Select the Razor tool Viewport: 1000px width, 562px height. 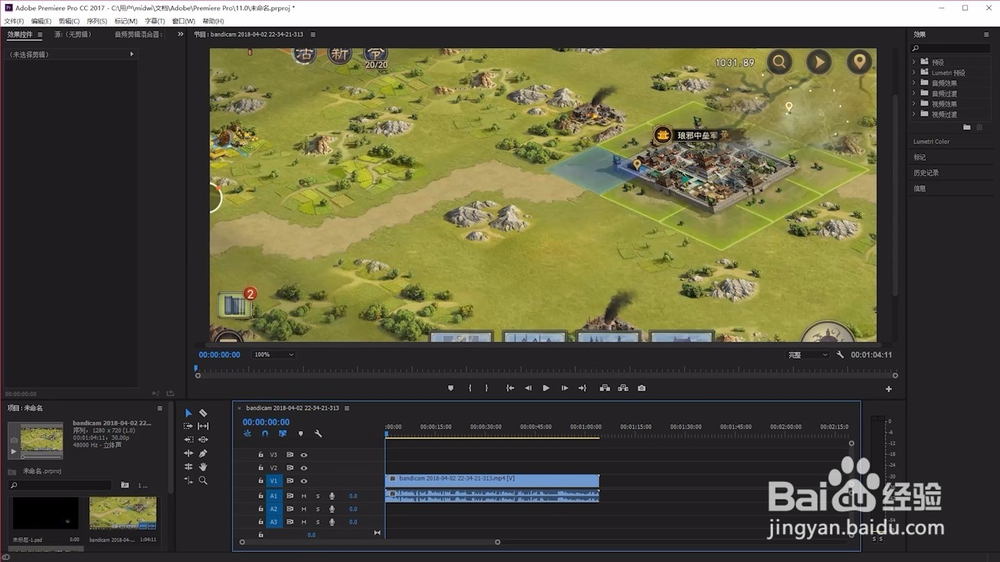coord(203,413)
